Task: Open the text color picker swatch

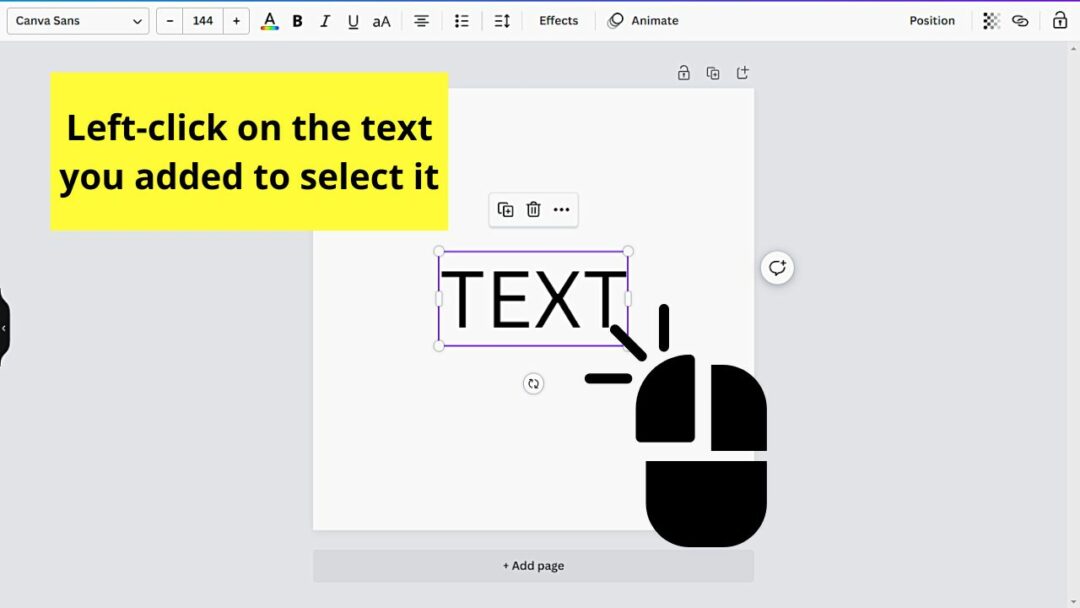Action: [269, 20]
